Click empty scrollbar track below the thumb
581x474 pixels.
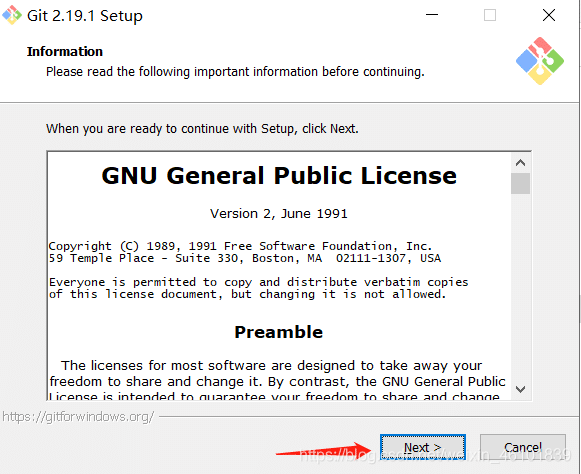[520, 286]
